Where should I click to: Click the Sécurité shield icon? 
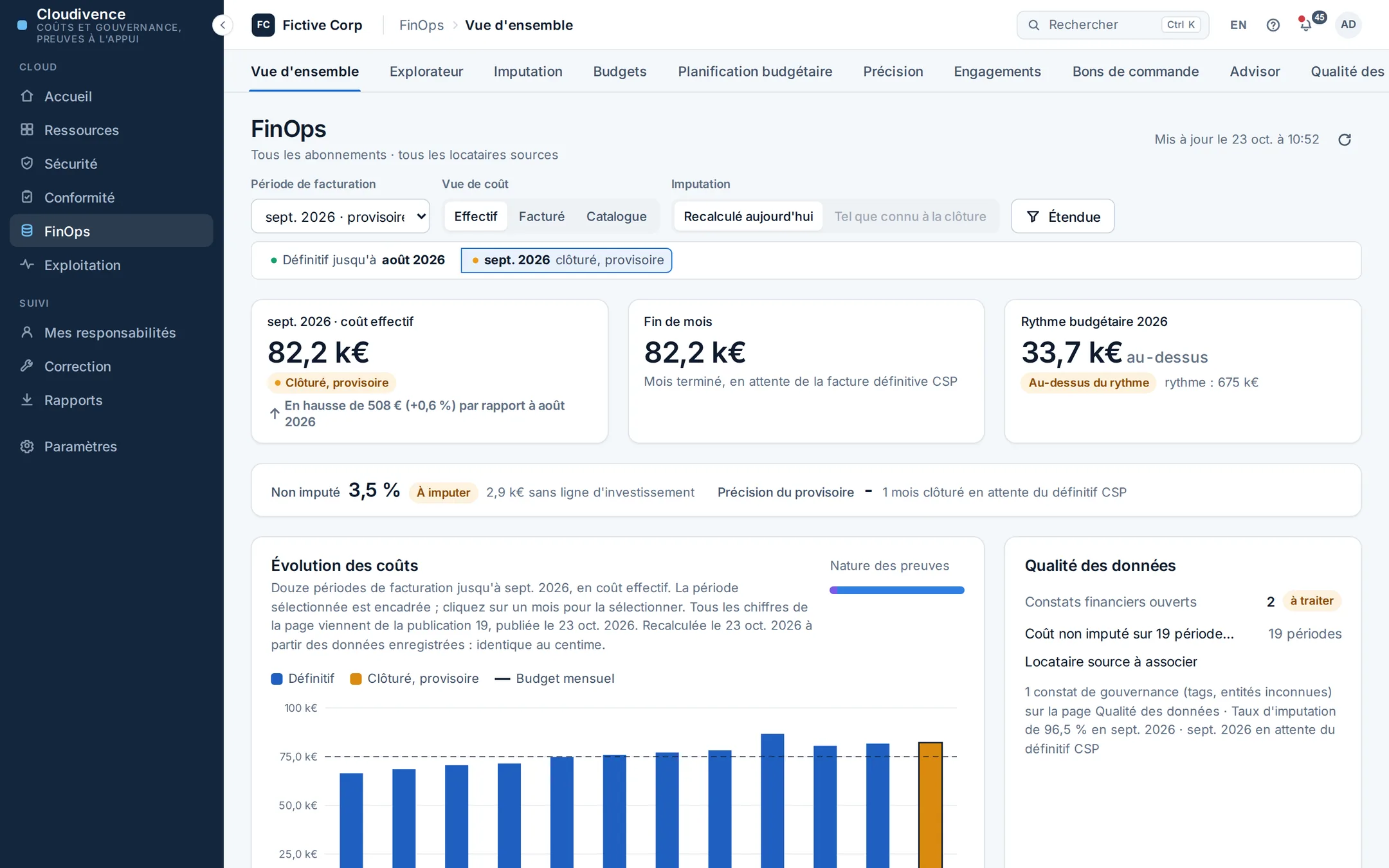27,163
